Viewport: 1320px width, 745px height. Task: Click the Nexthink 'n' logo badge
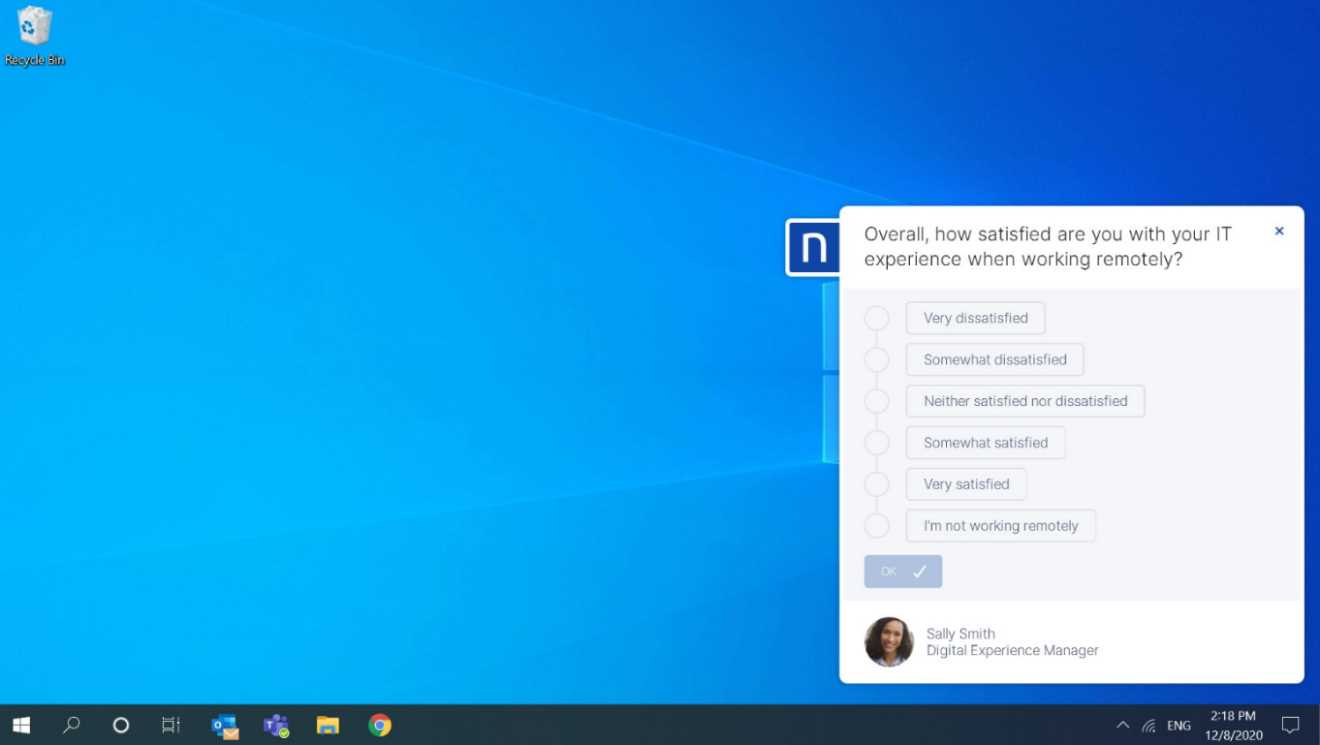[813, 247]
